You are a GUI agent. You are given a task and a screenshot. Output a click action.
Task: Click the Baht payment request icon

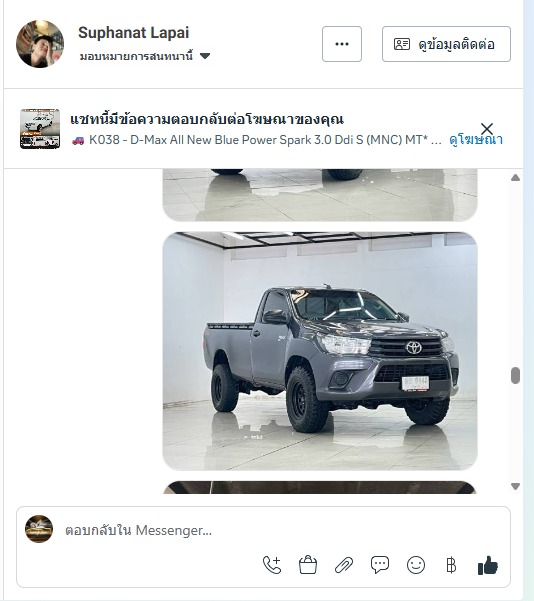451,565
